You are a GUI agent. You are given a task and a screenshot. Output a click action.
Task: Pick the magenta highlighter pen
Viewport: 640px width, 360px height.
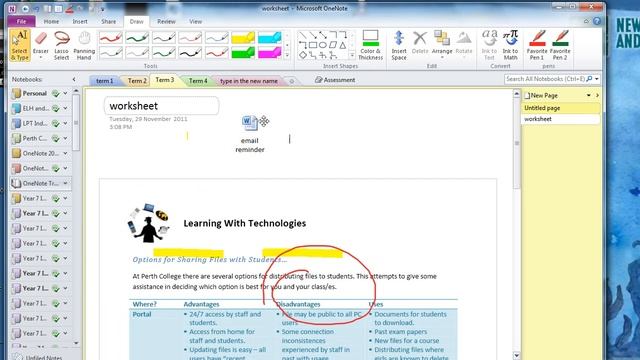point(269,53)
